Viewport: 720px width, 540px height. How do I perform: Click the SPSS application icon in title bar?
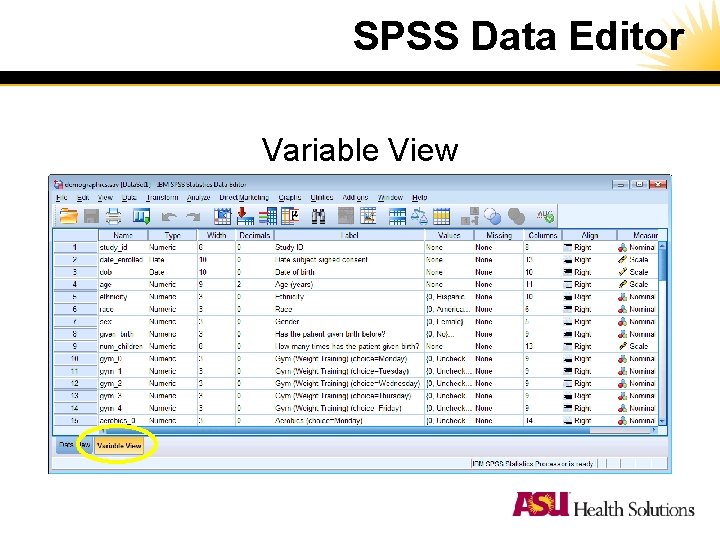(58, 185)
